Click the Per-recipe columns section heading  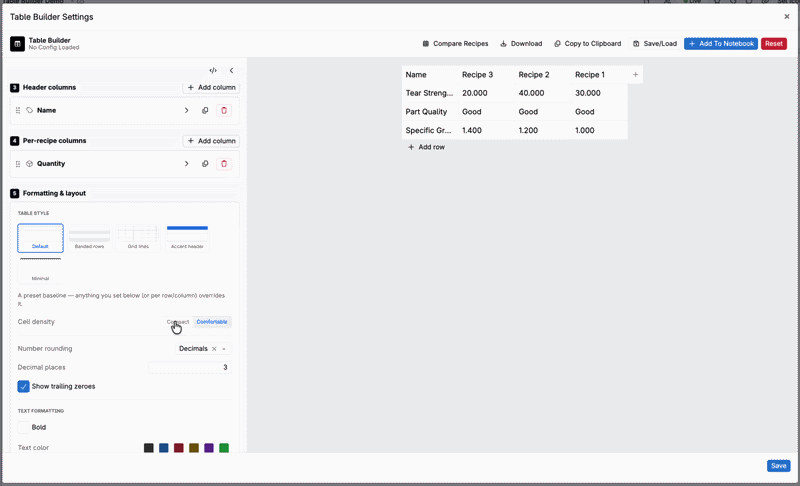point(54,141)
